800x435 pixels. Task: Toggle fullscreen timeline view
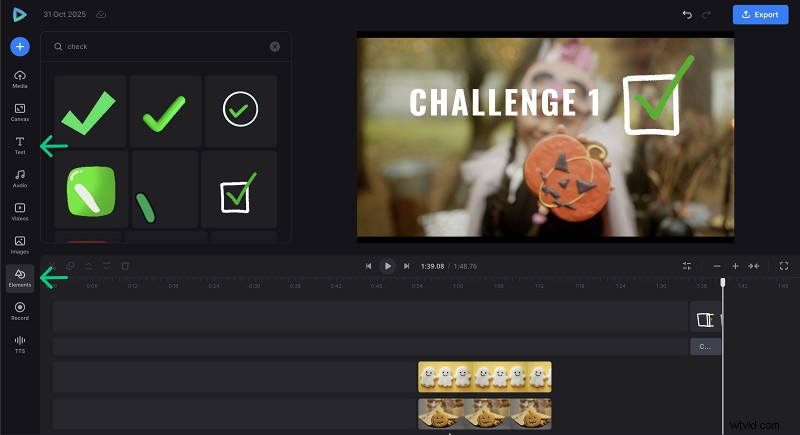click(x=783, y=266)
